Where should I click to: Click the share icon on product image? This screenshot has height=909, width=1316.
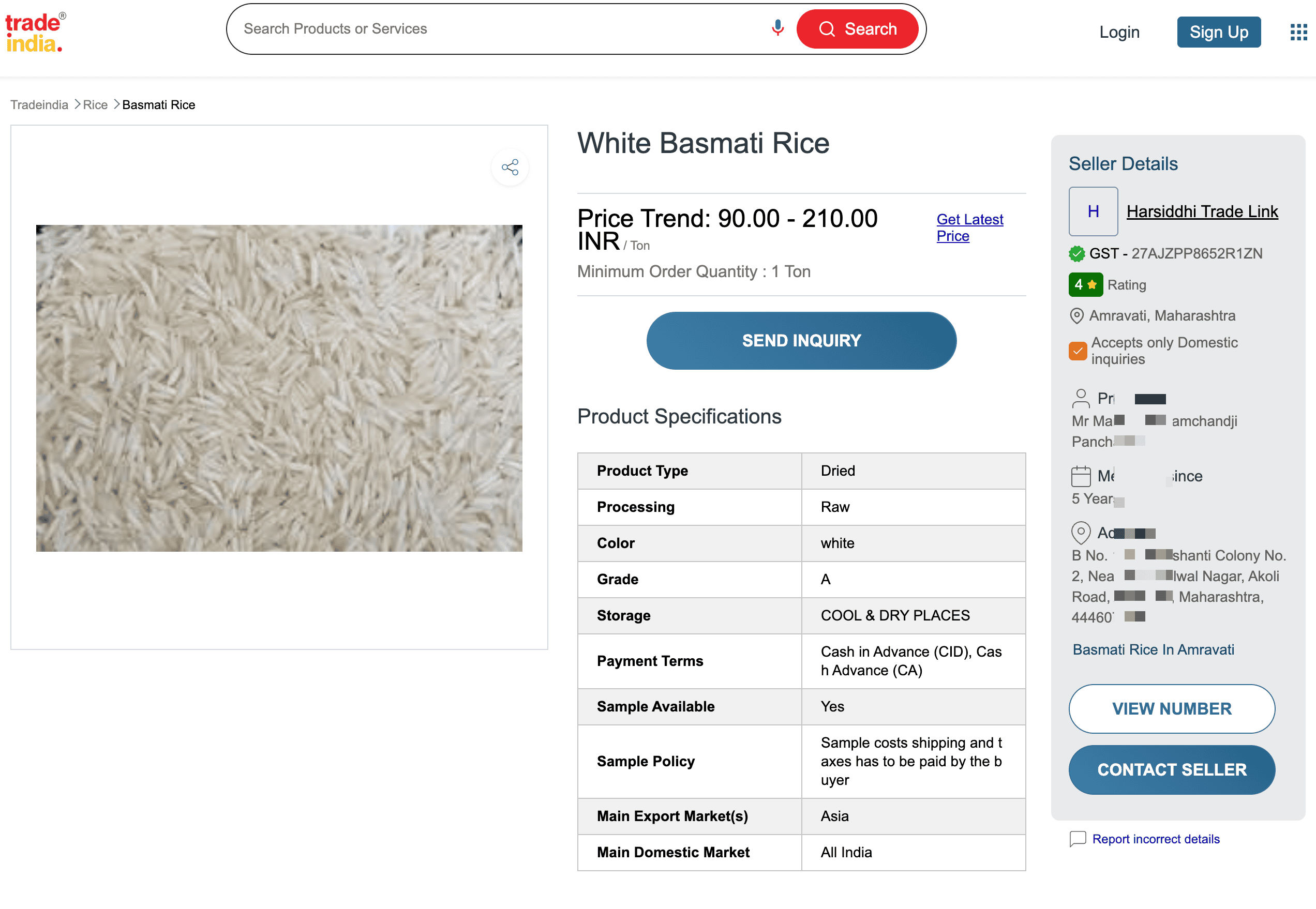click(x=510, y=167)
